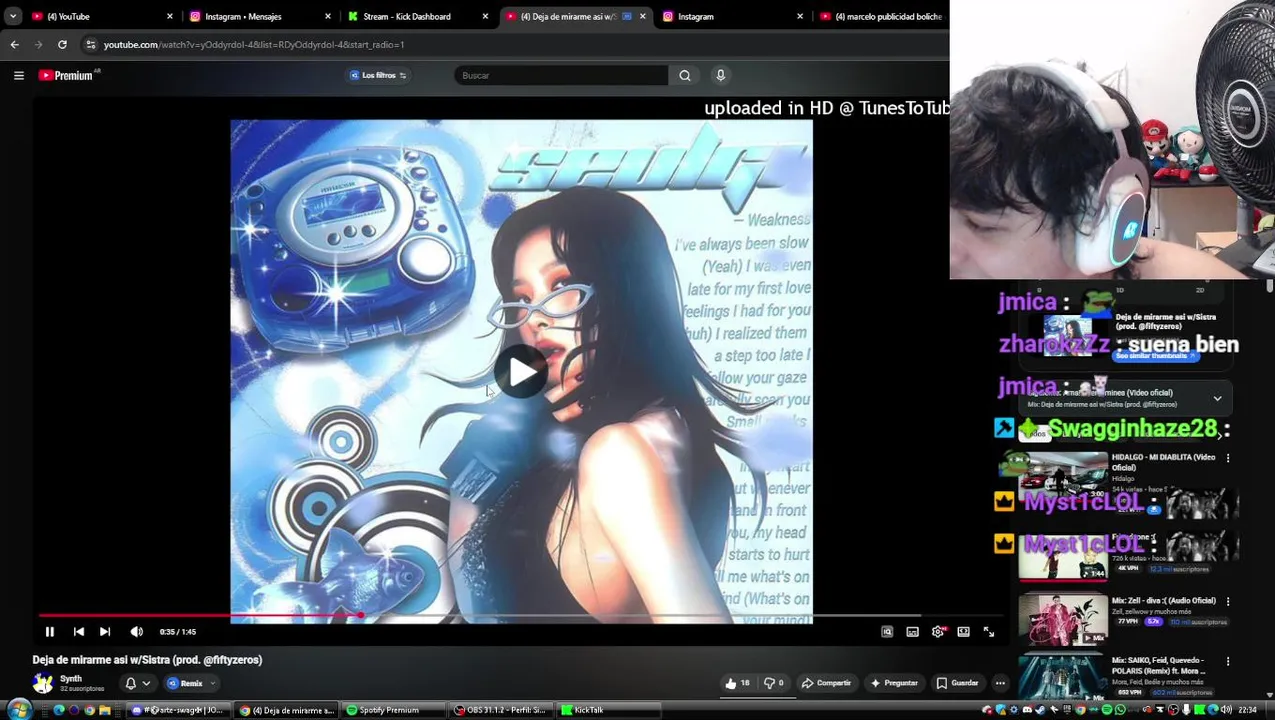Image resolution: width=1275 pixels, height=720 pixels.
Task: Open the file explorer folder taskbar icon
Action: point(105,710)
